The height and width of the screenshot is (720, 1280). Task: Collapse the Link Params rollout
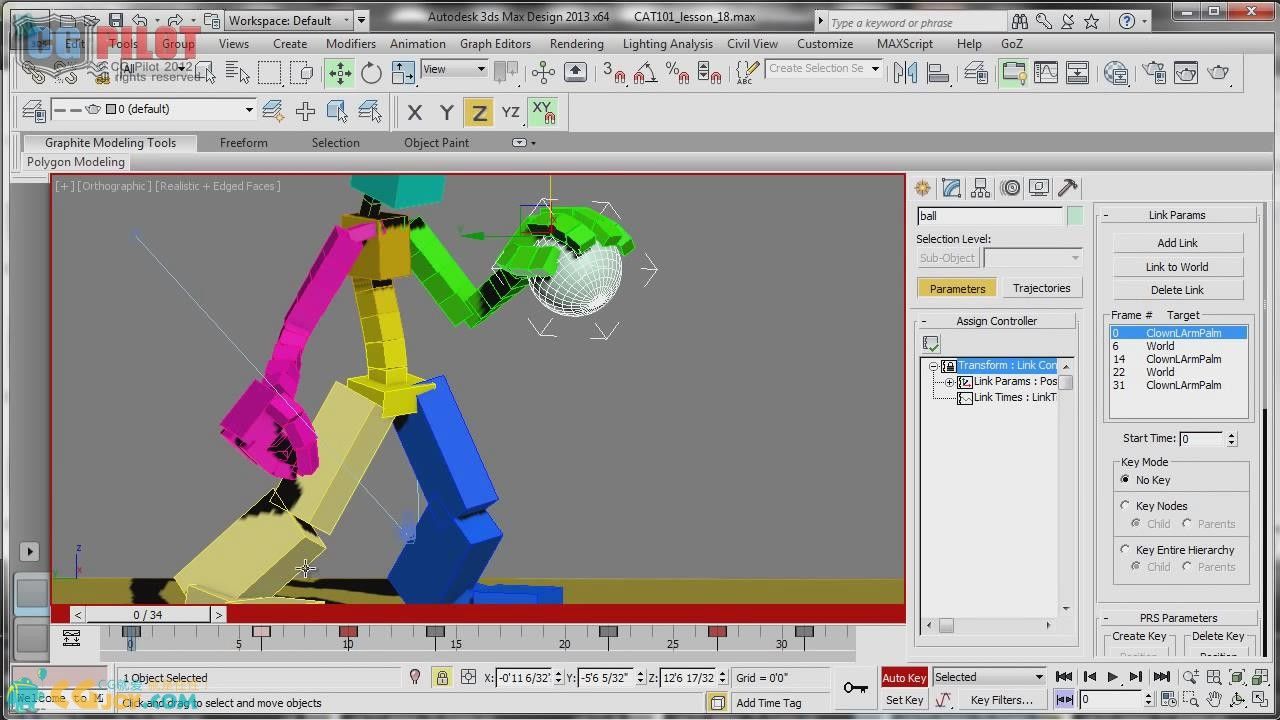(1177, 215)
